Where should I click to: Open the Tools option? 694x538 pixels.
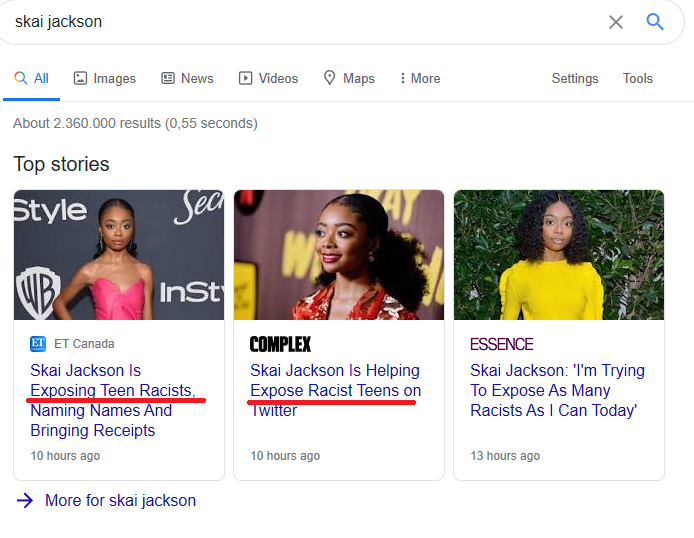(x=637, y=78)
